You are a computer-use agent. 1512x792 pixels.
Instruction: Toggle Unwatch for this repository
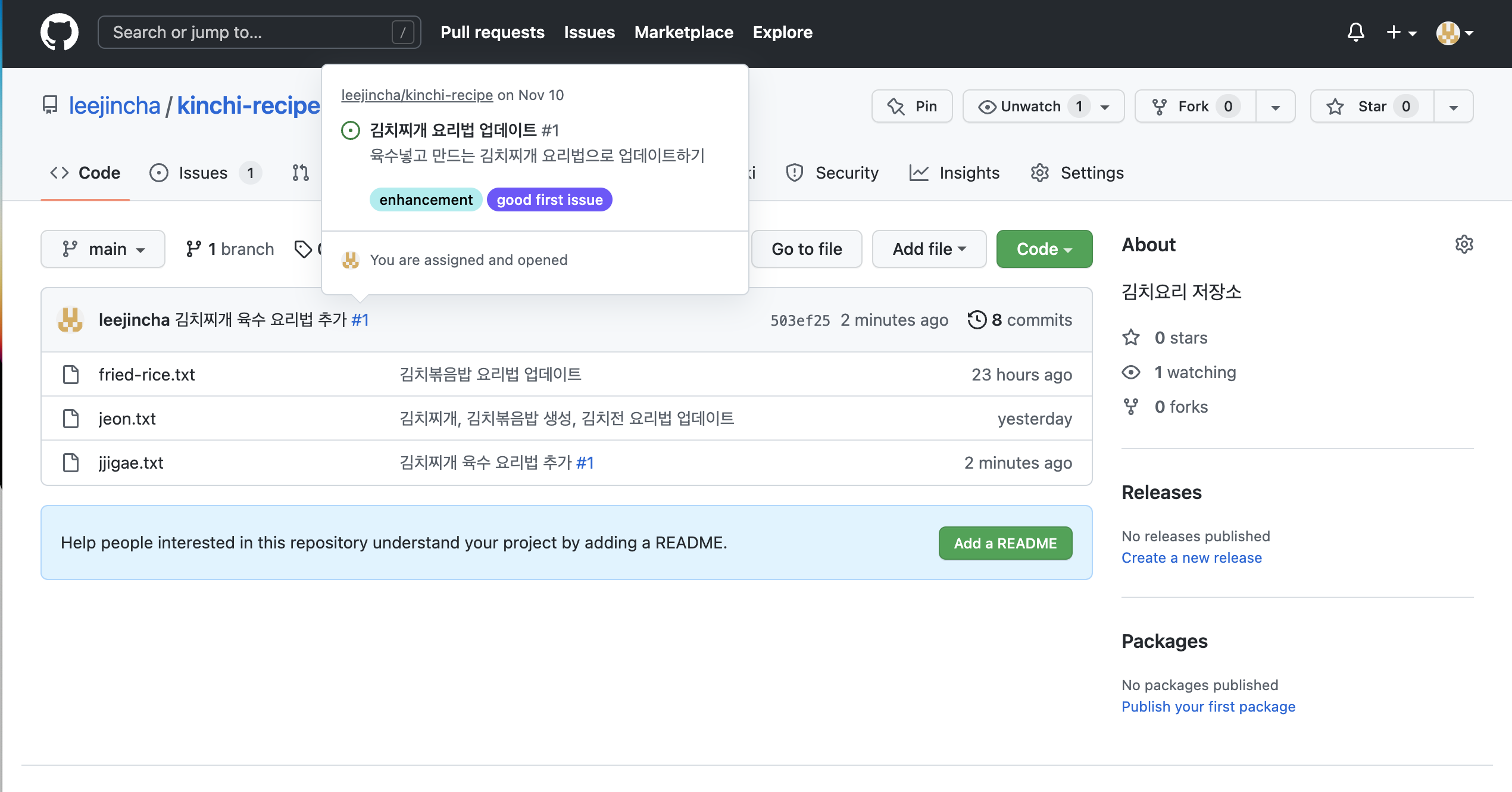click(x=1030, y=107)
